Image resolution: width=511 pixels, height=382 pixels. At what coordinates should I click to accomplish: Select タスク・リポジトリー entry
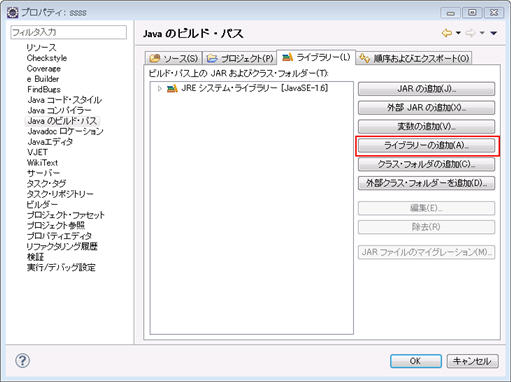tap(60, 194)
